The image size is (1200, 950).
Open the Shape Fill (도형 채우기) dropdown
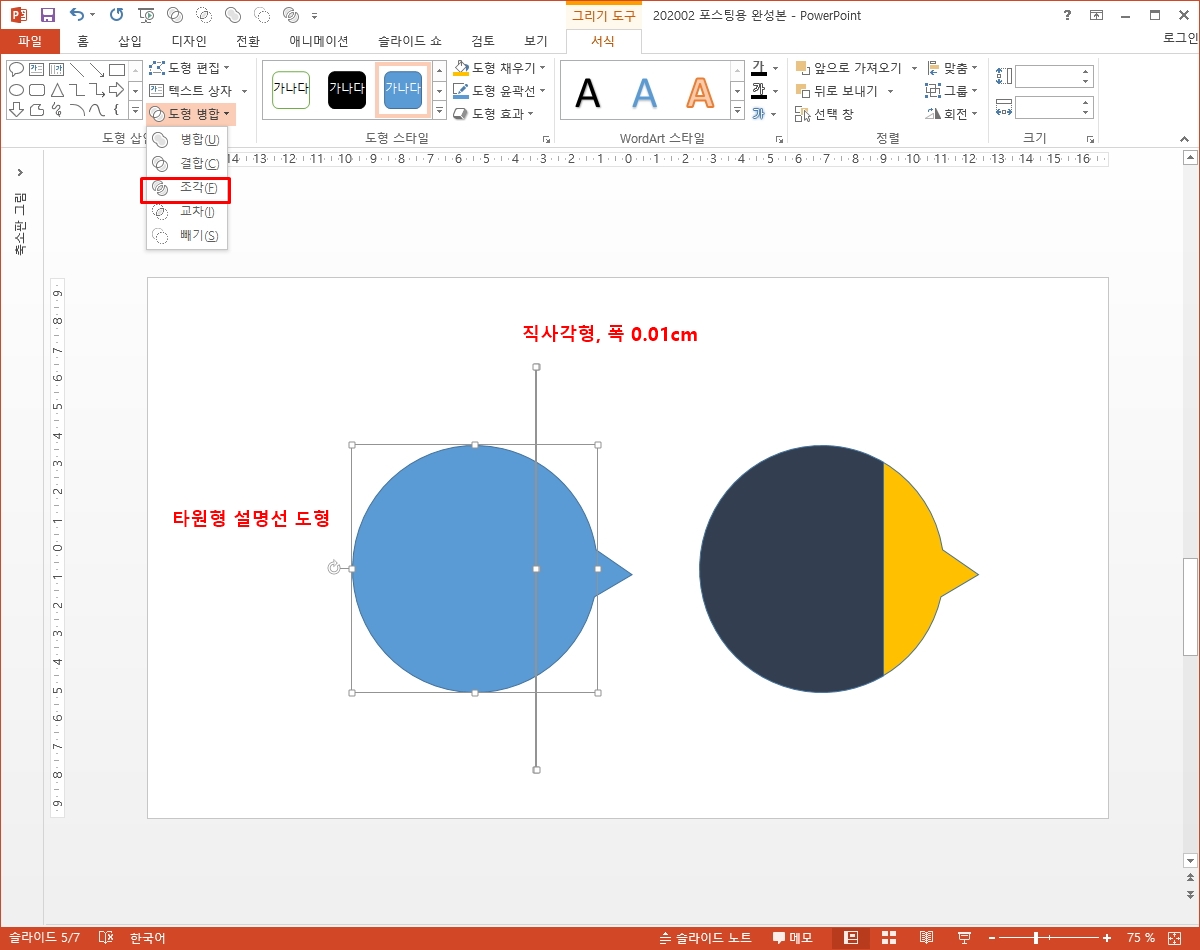(500, 68)
